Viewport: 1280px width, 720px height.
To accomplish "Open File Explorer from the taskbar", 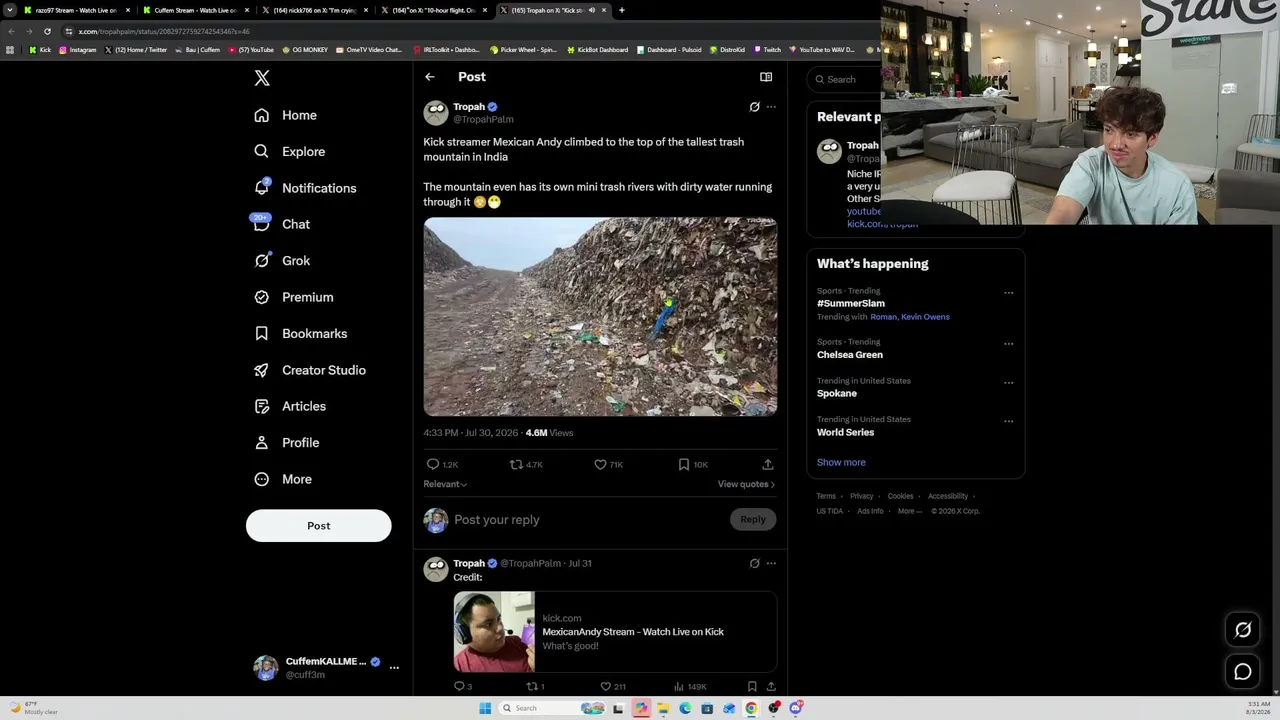I will 663,709.
